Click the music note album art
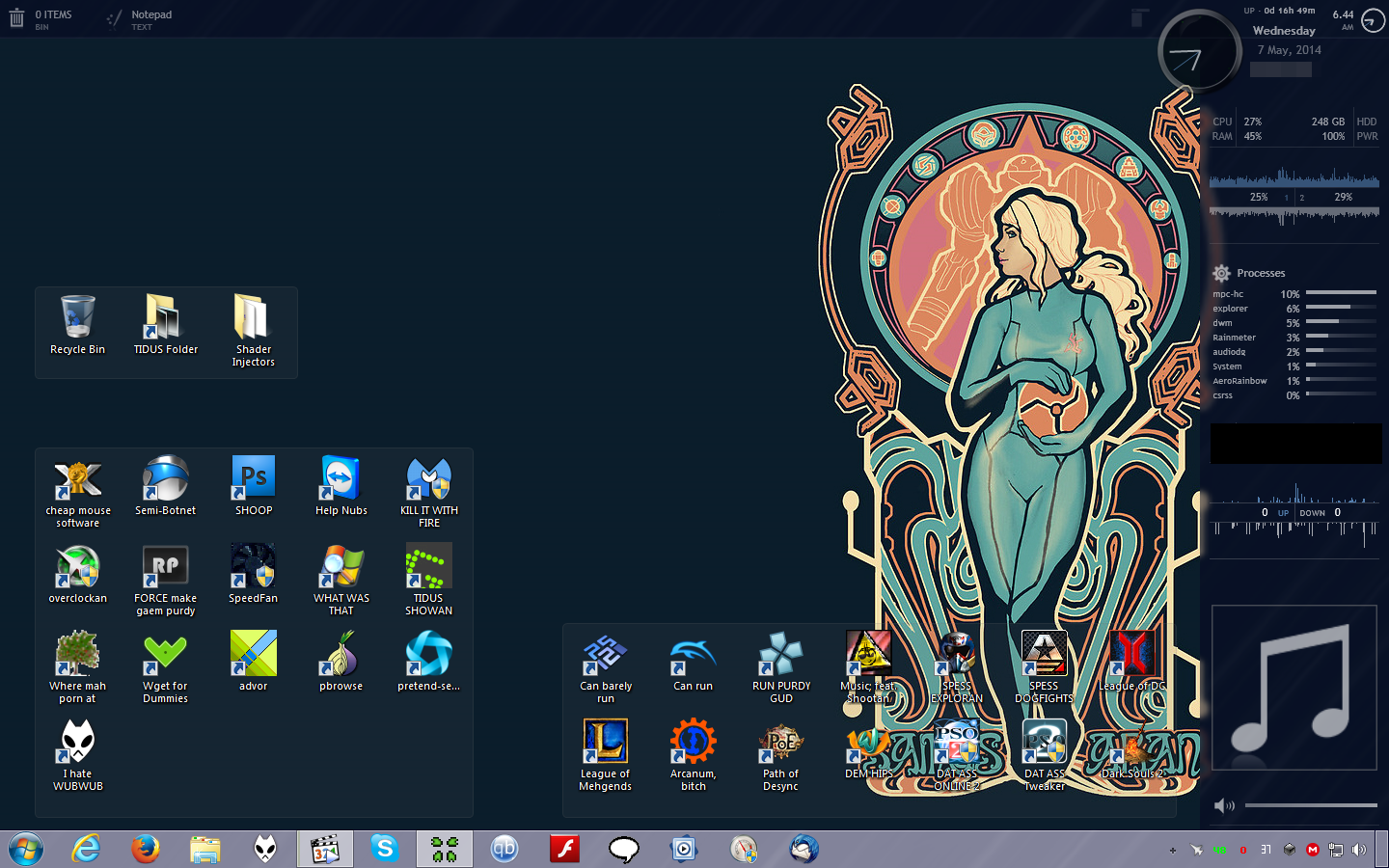 point(1294,688)
